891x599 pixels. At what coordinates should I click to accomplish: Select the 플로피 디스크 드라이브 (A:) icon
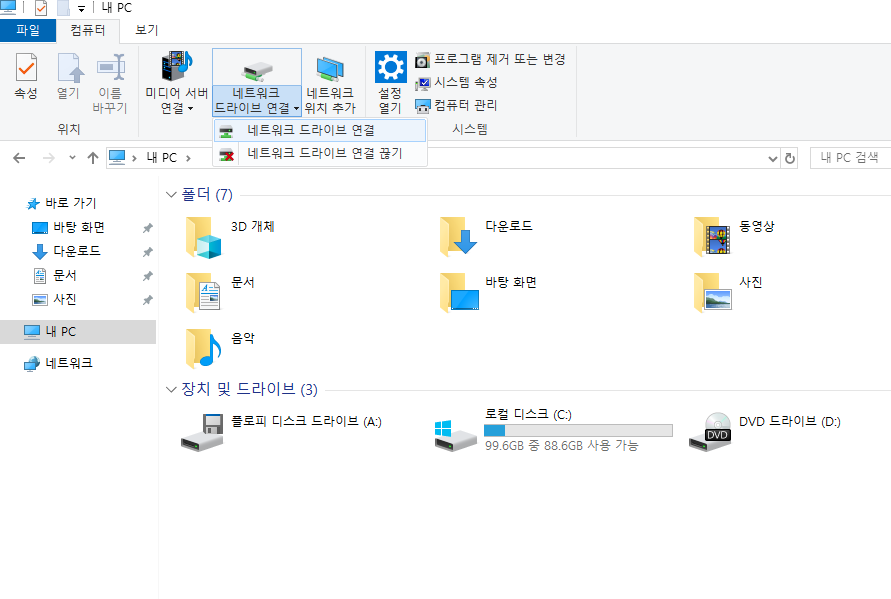(202, 433)
